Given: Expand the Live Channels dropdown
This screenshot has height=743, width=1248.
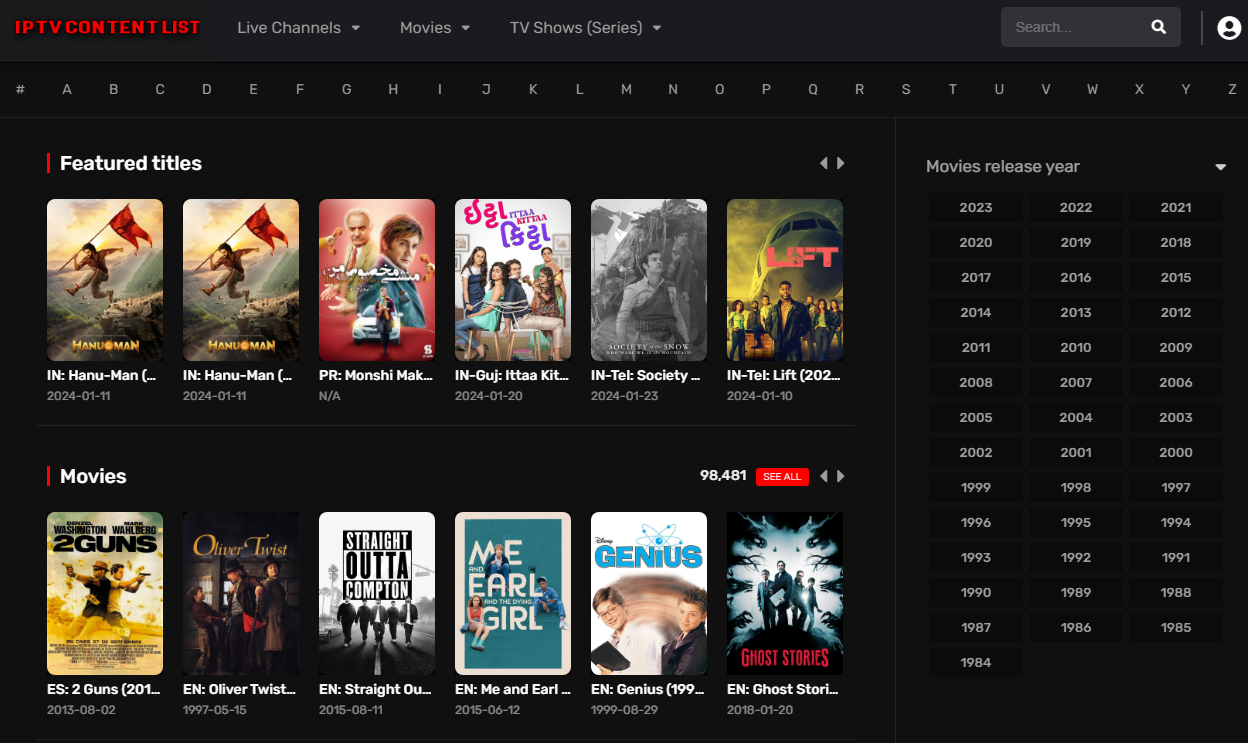Looking at the screenshot, I should 298,27.
